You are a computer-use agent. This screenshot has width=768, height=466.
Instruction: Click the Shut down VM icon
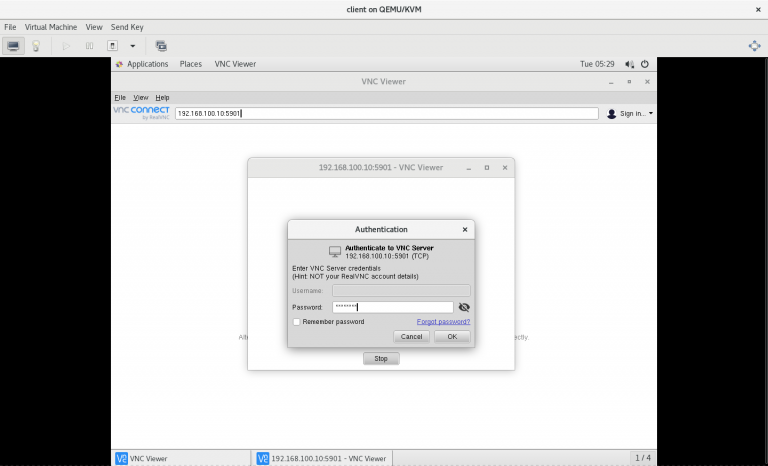click(112, 46)
